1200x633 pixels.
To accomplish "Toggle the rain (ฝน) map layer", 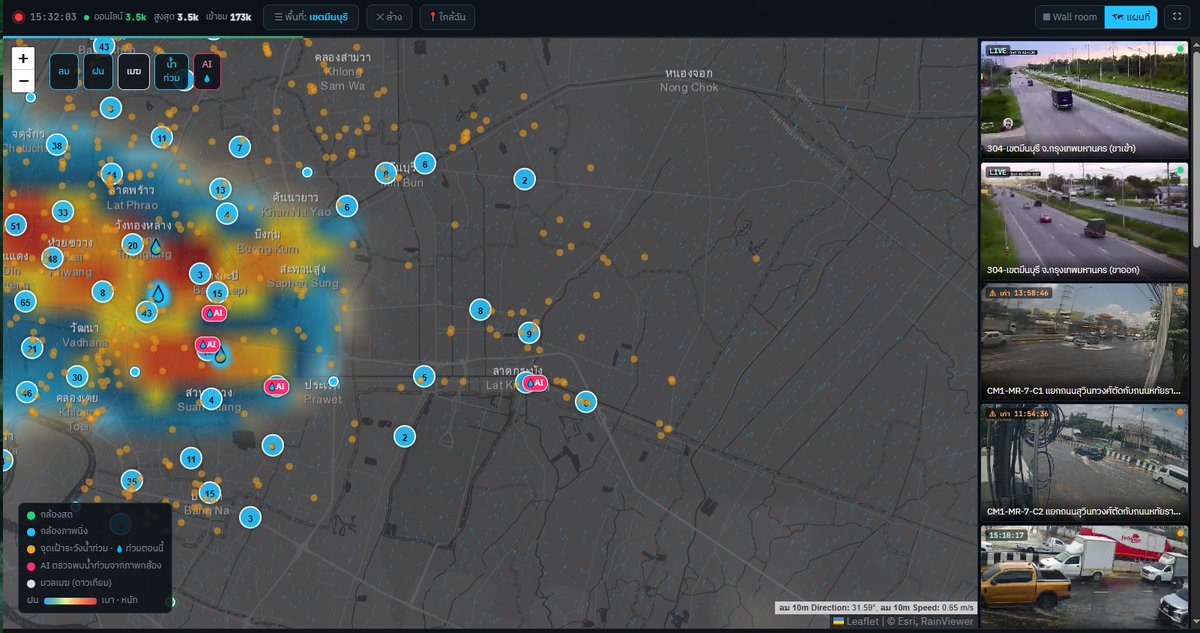I will coord(98,71).
